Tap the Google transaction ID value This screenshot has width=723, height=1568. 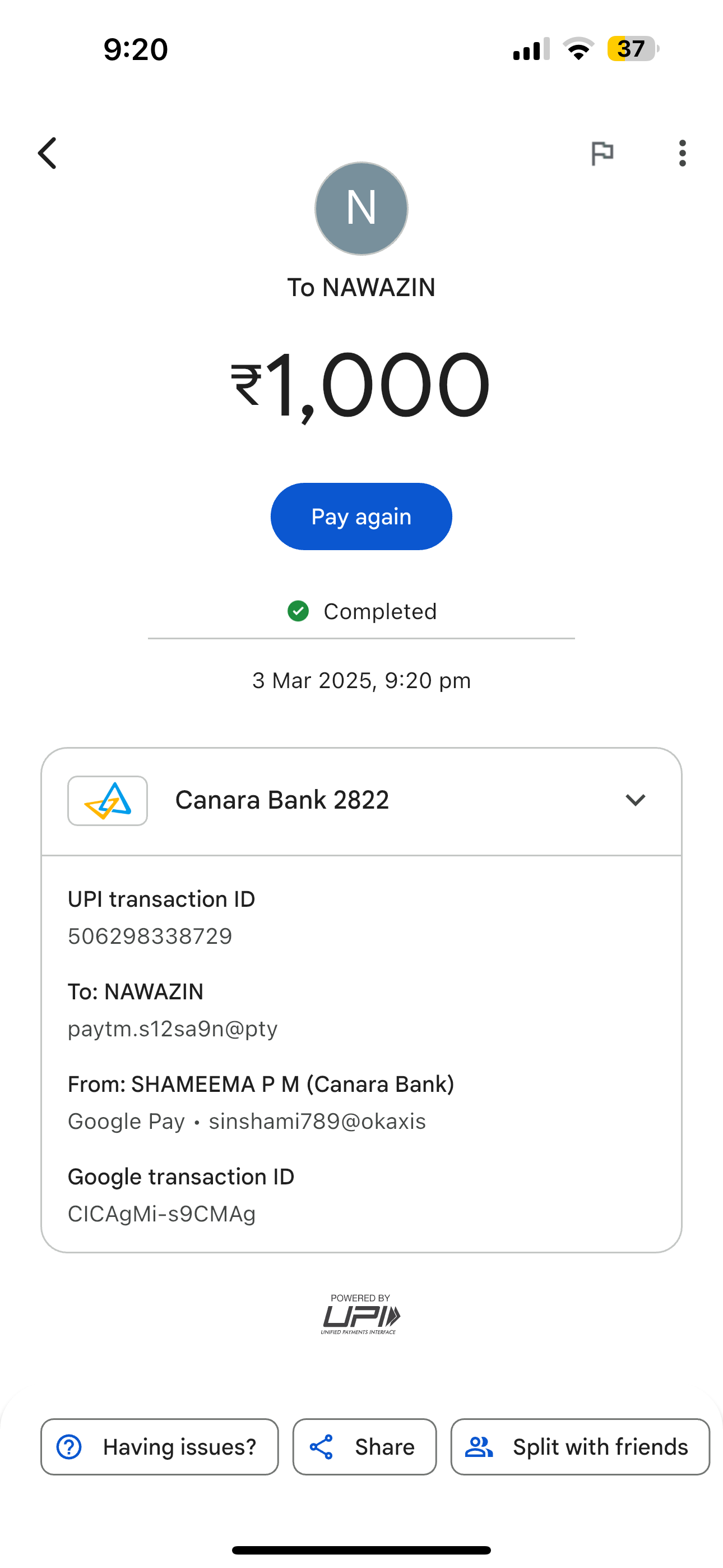162,1214
